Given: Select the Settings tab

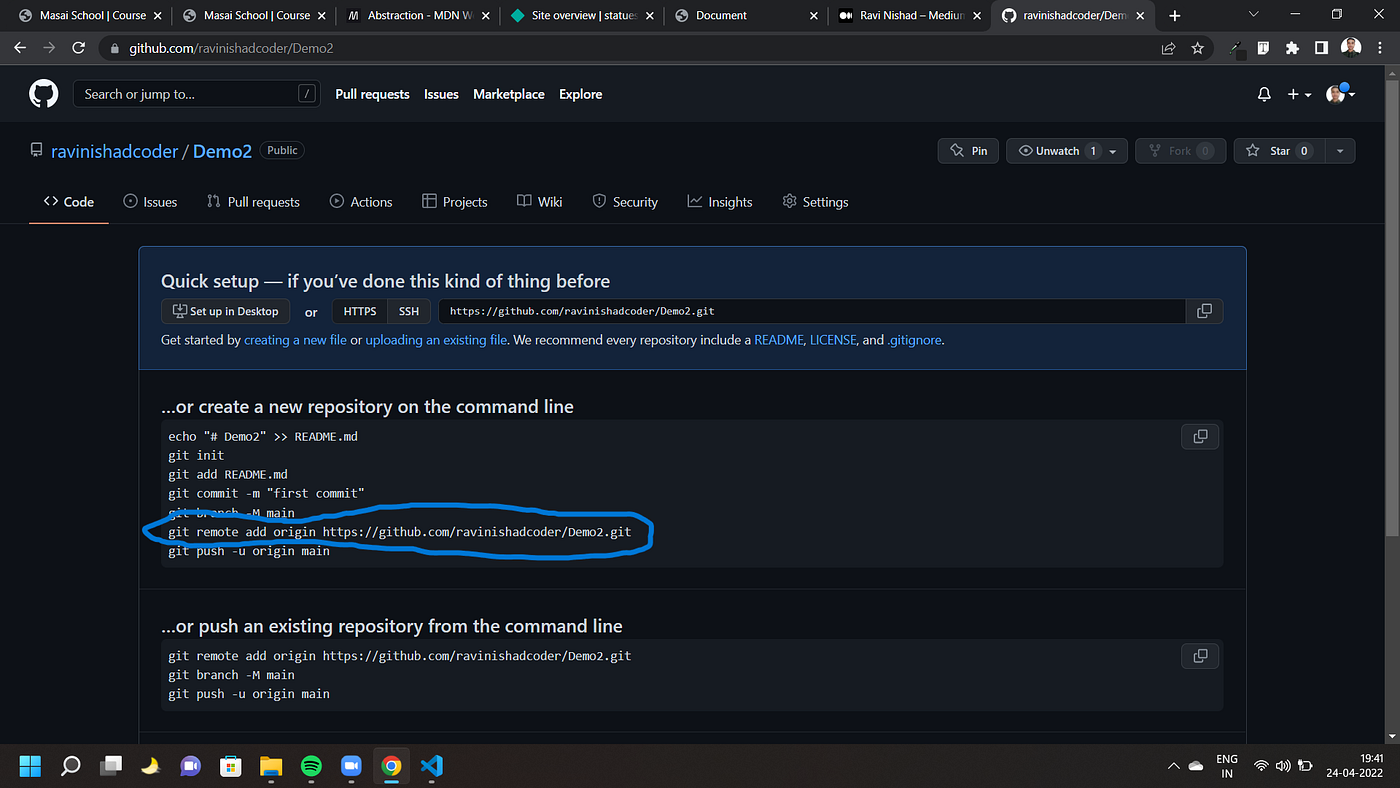Looking at the screenshot, I should (815, 201).
